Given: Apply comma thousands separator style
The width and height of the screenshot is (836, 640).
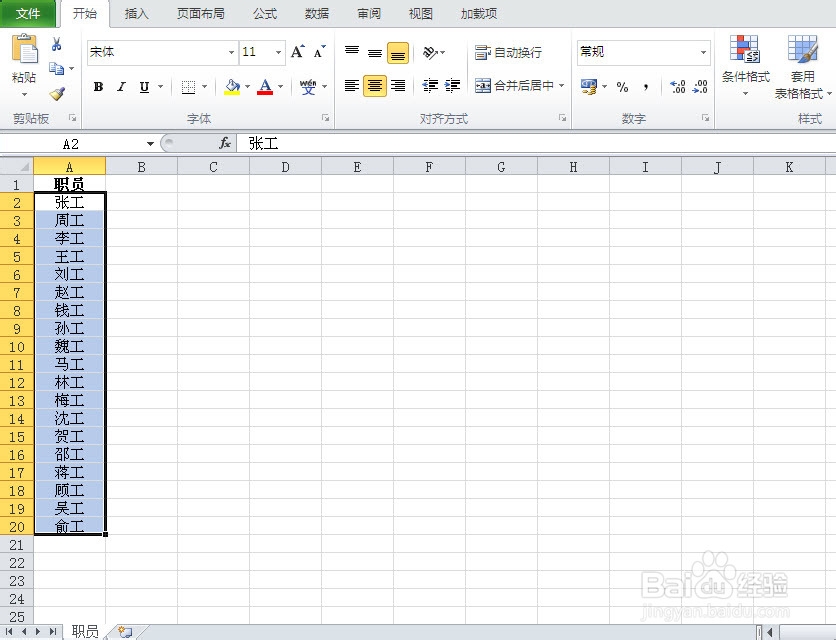Looking at the screenshot, I should tap(646, 86).
